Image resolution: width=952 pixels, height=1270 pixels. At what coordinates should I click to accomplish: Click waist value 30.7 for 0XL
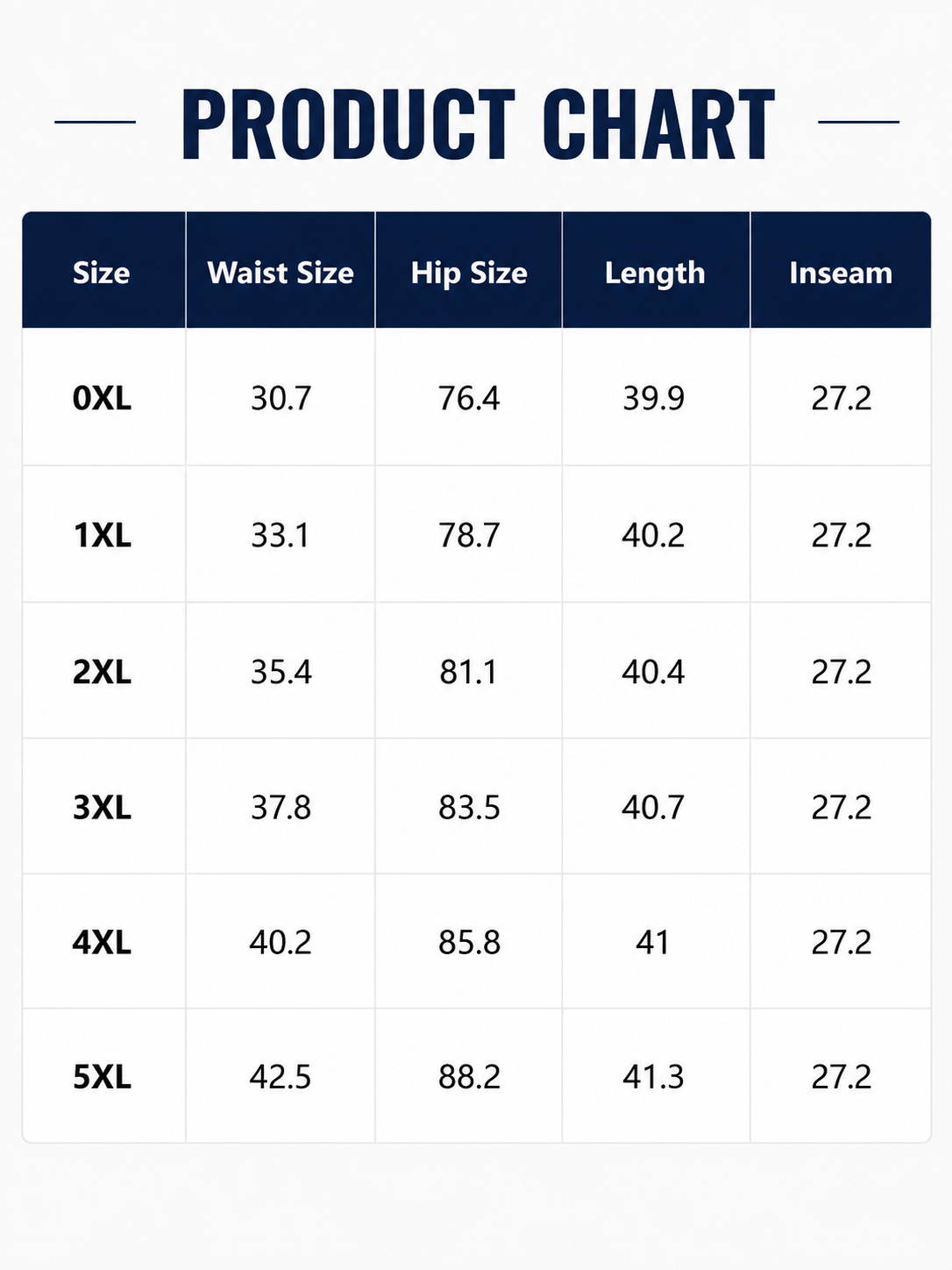click(x=281, y=398)
